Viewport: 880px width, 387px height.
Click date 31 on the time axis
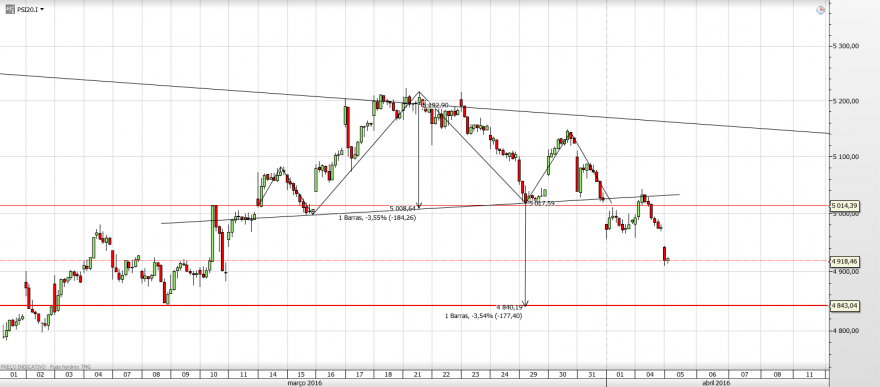(591, 374)
